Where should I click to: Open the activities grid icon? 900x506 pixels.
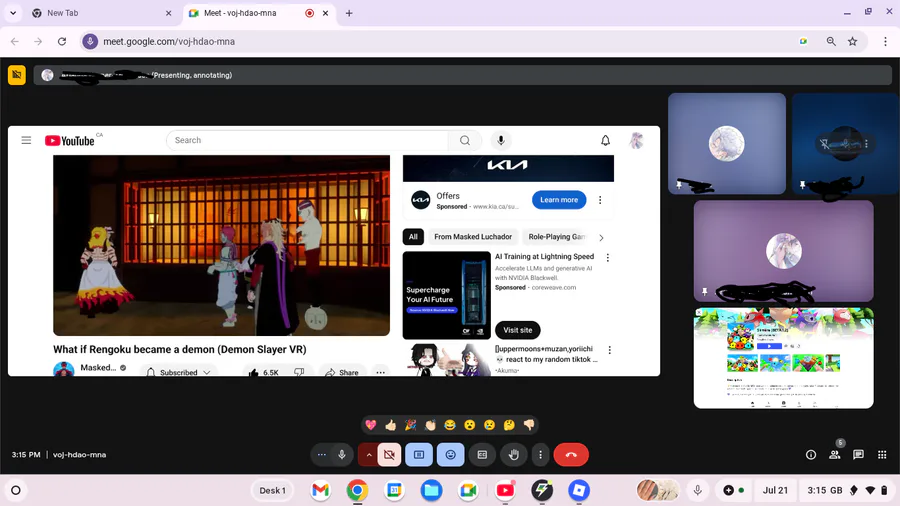pos(882,455)
